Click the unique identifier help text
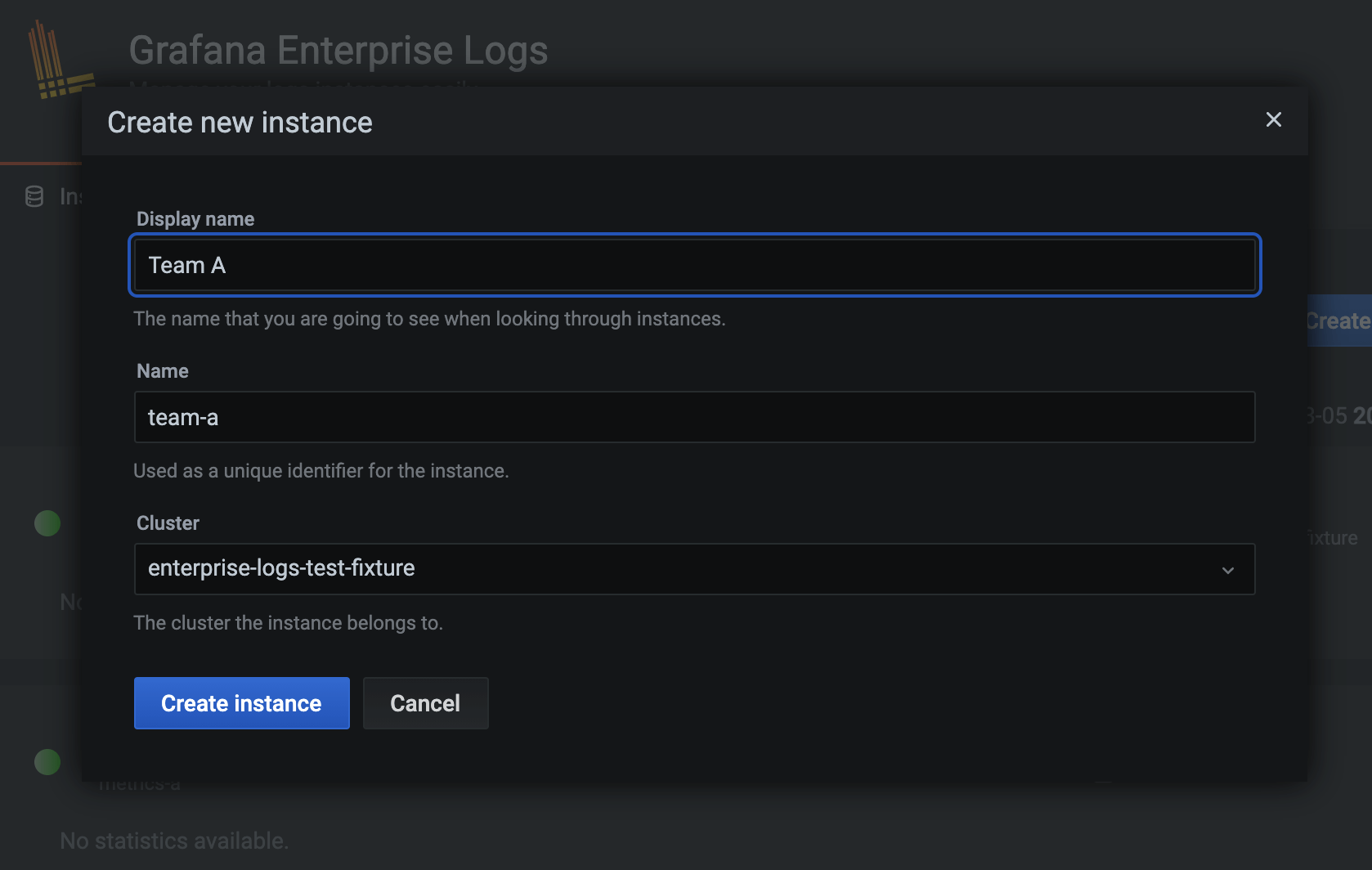 [x=321, y=471]
